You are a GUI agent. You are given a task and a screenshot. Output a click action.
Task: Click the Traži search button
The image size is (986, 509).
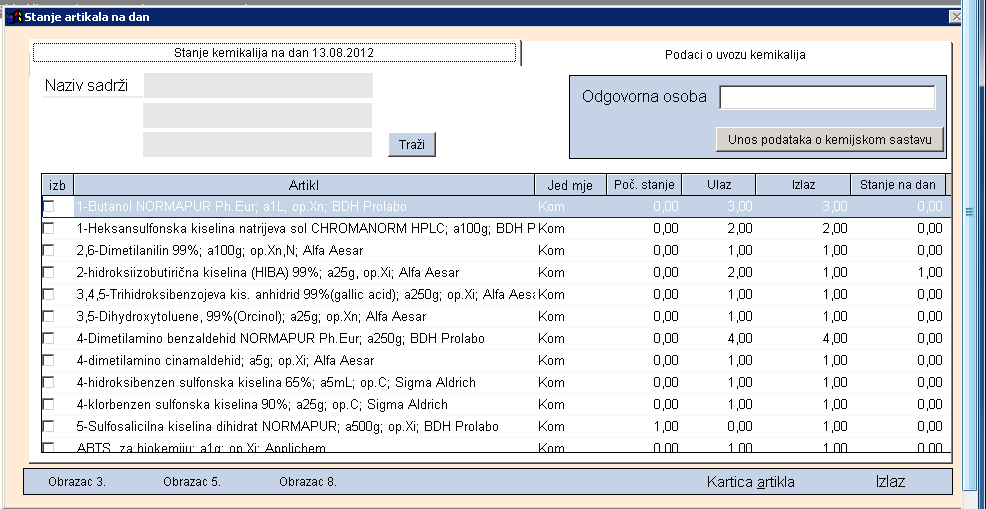[412, 145]
